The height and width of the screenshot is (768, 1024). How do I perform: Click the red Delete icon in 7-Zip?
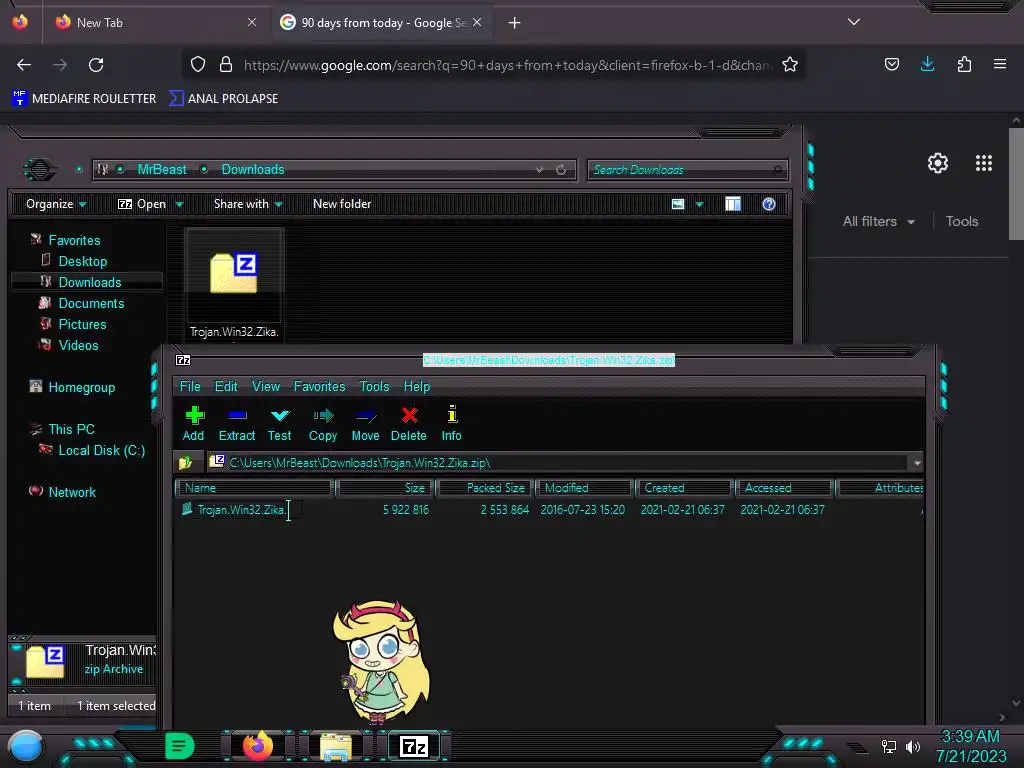coord(409,424)
